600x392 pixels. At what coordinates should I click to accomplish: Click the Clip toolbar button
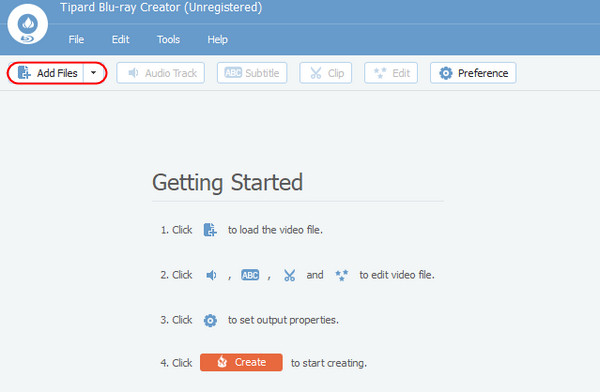(326, 73)
